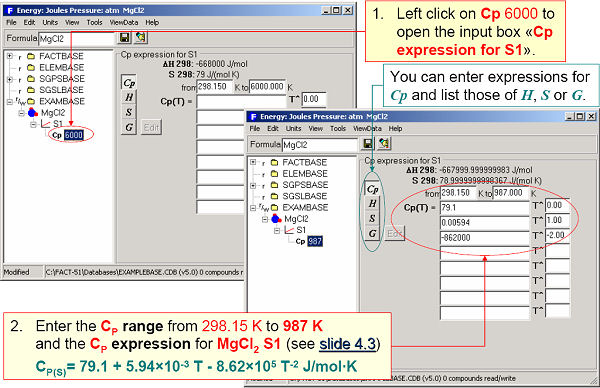Open the Units menu in front window
This screenshot has width=600, height=388.
tap(293, 129)
